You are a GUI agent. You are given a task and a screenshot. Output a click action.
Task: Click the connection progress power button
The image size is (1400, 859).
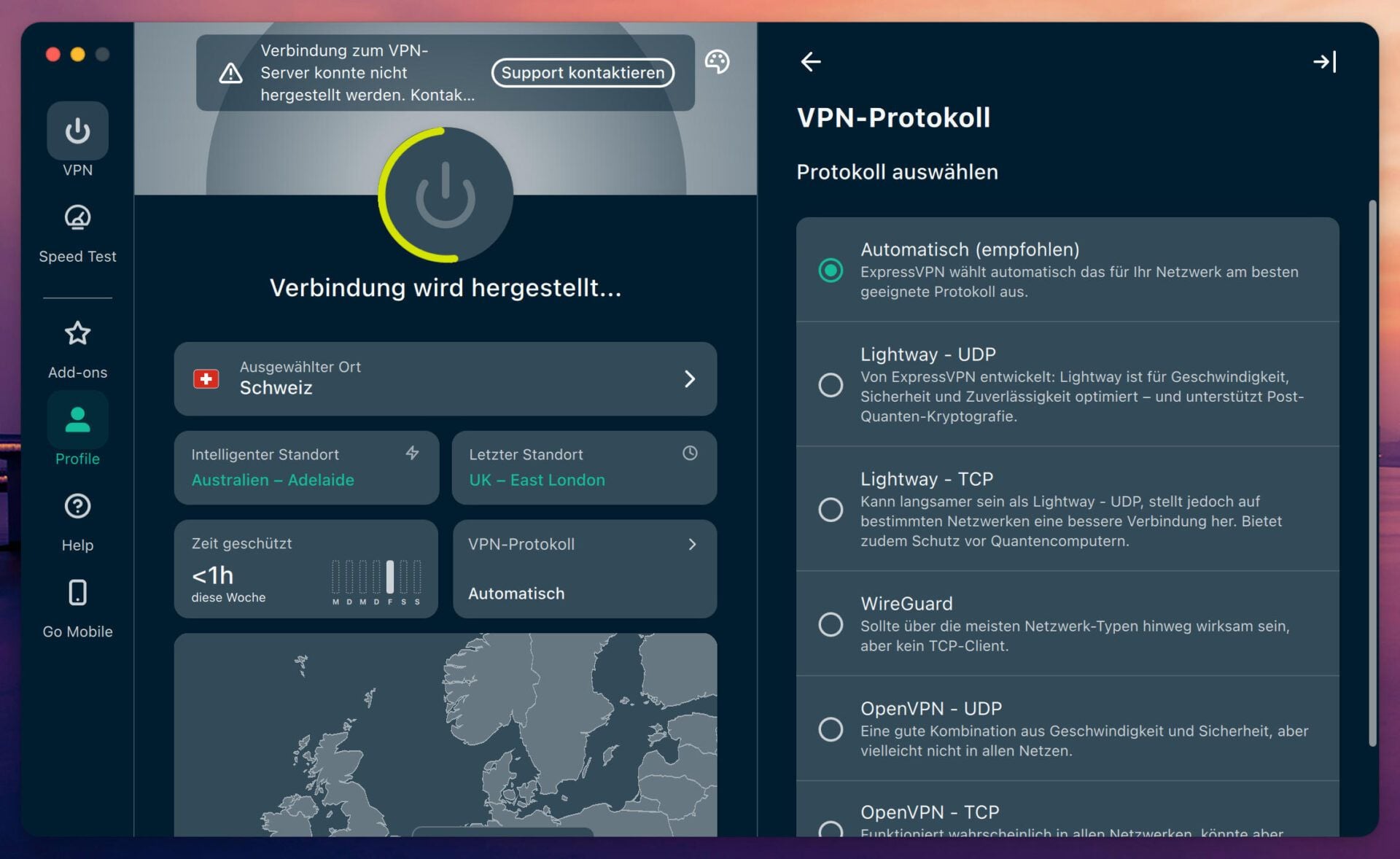[x=445, y=194]
